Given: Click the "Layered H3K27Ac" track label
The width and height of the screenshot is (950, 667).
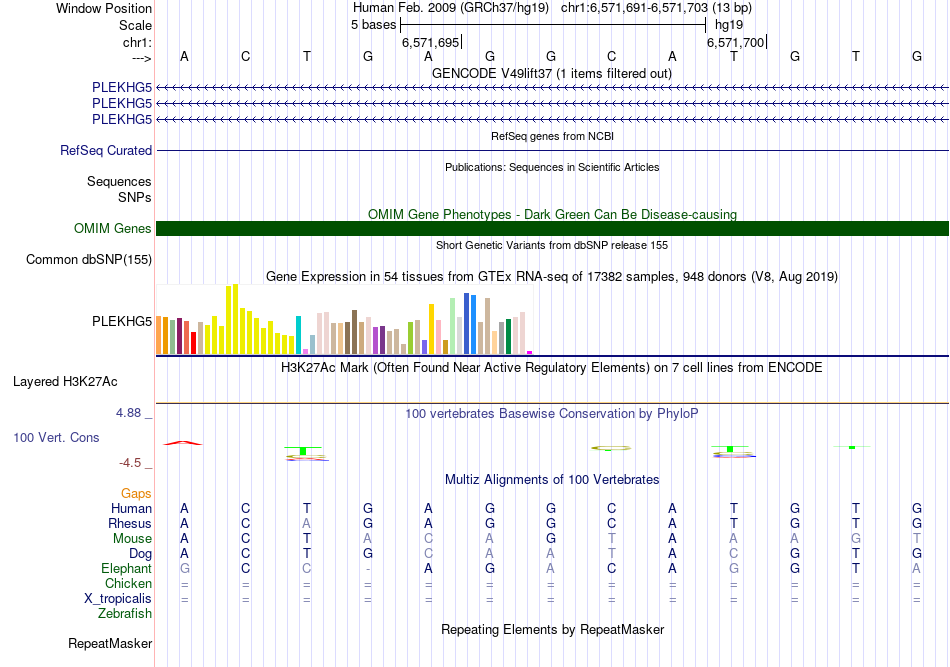Looking at the screenshot, I should [65, 382].
